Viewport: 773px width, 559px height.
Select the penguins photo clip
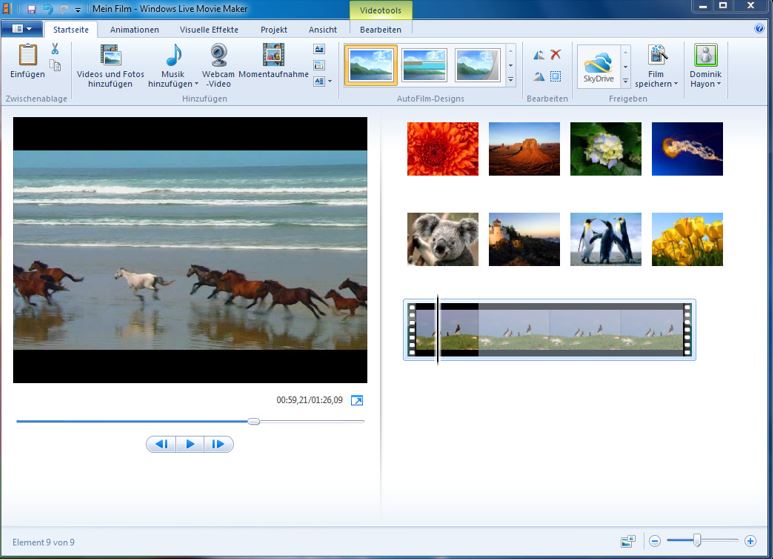(606, 239)
